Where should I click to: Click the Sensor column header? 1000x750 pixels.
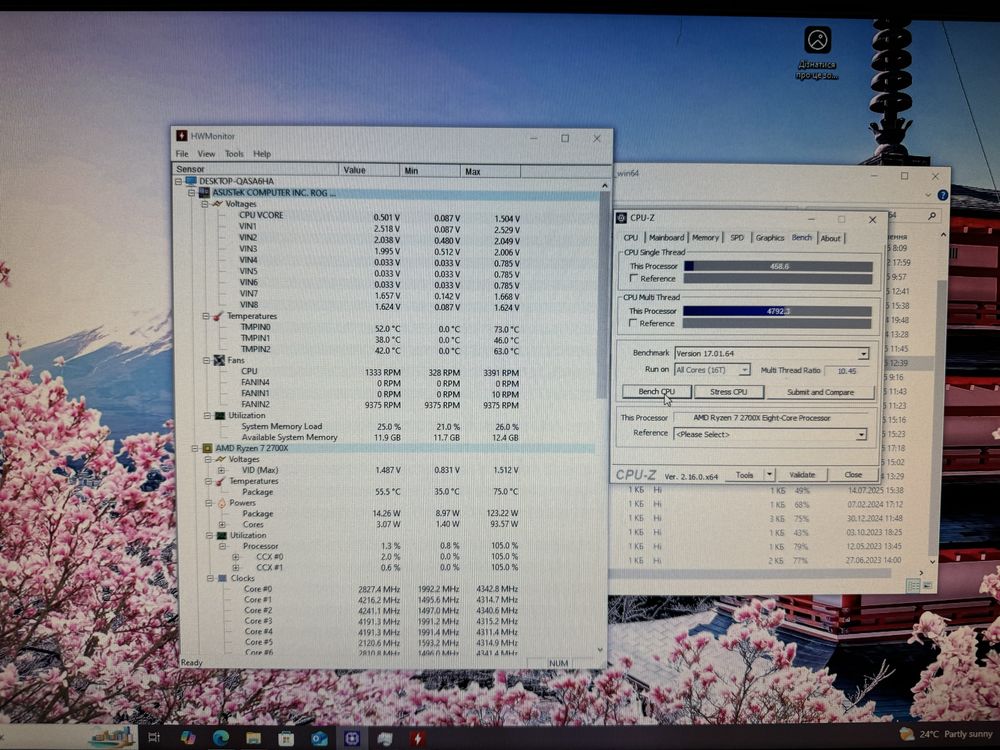(256, 170)
